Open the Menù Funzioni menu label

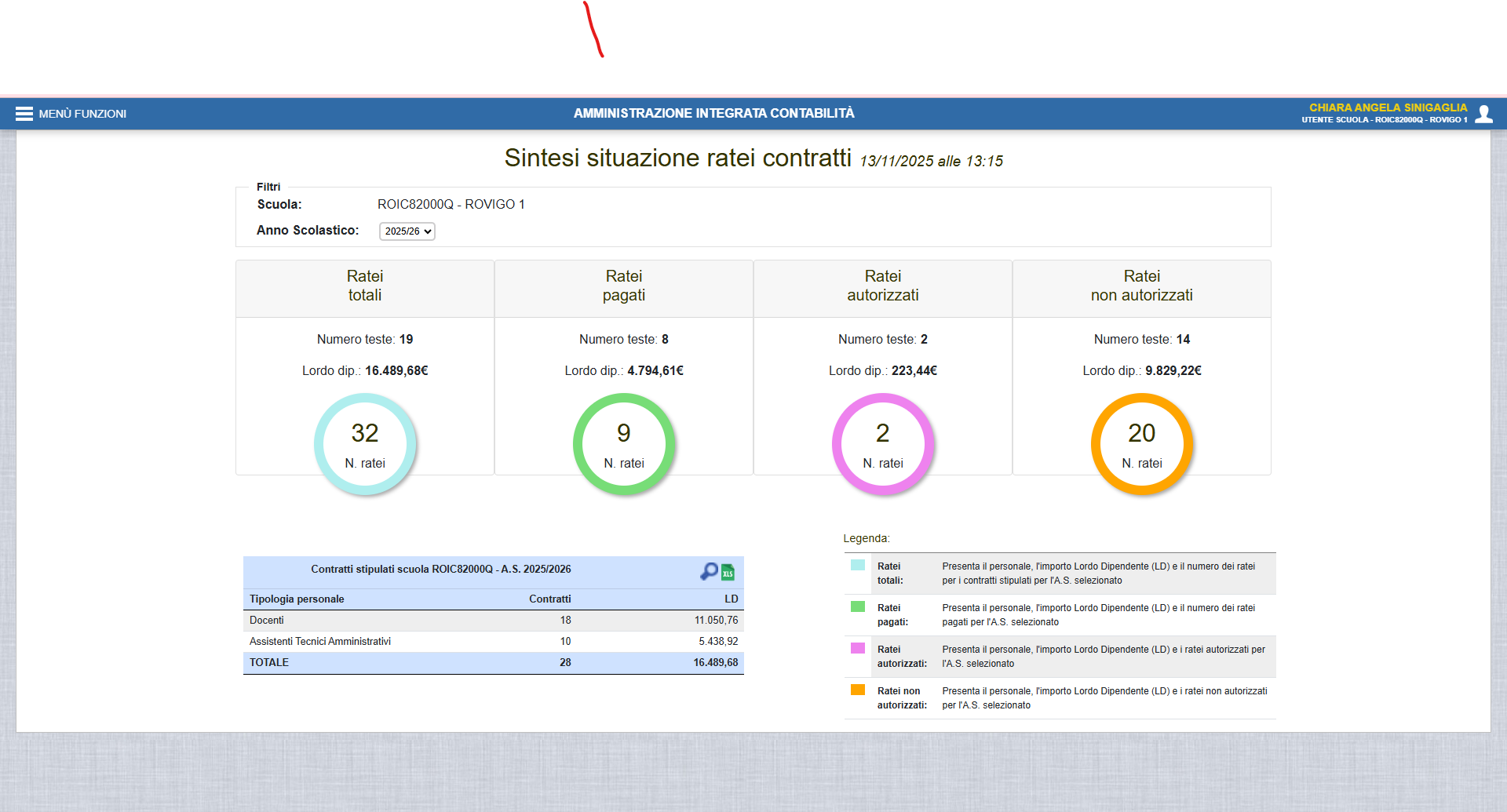click(x=82, y=114)
